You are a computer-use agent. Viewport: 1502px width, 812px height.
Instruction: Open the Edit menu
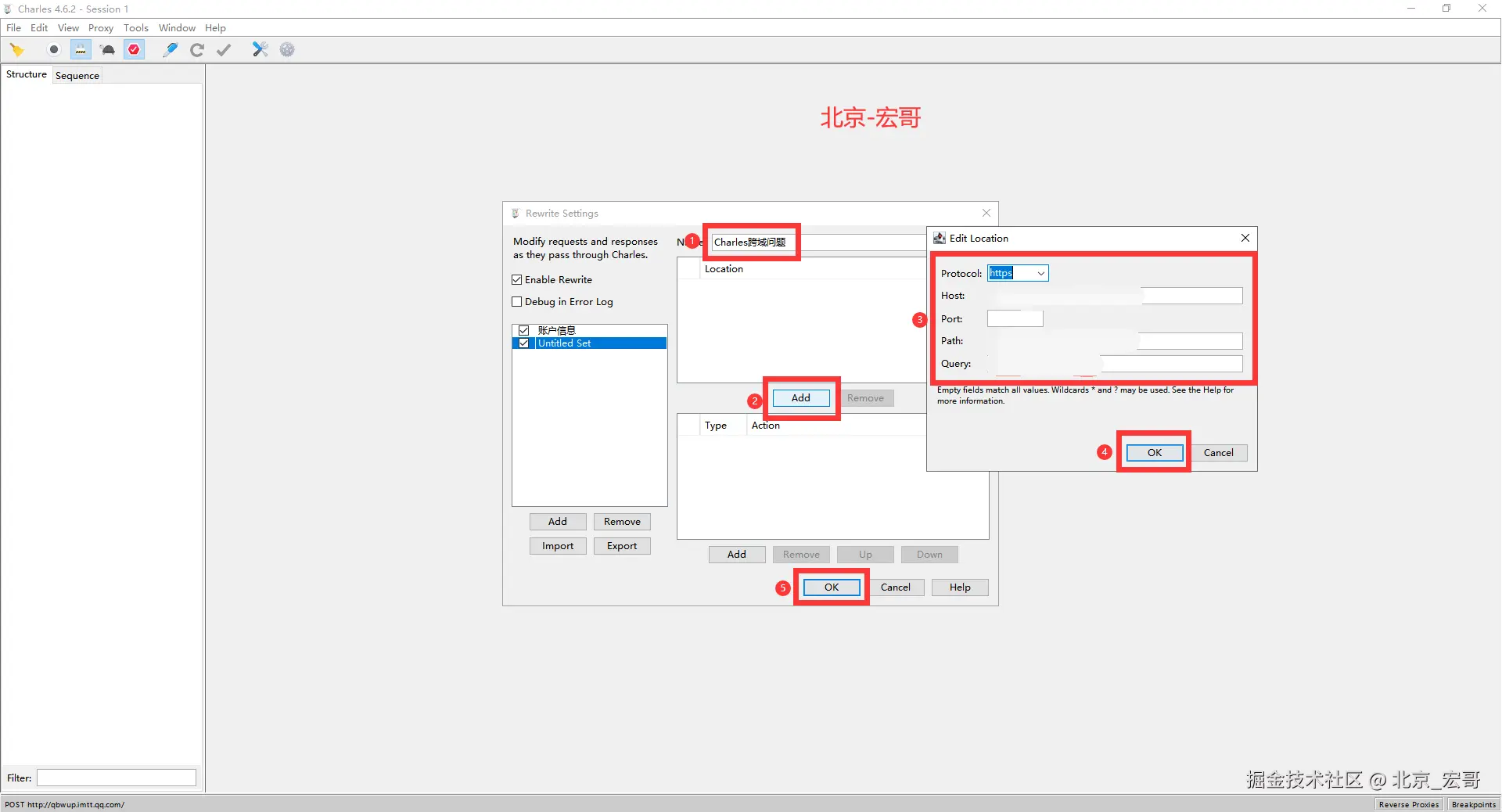(x=39, y=28)
